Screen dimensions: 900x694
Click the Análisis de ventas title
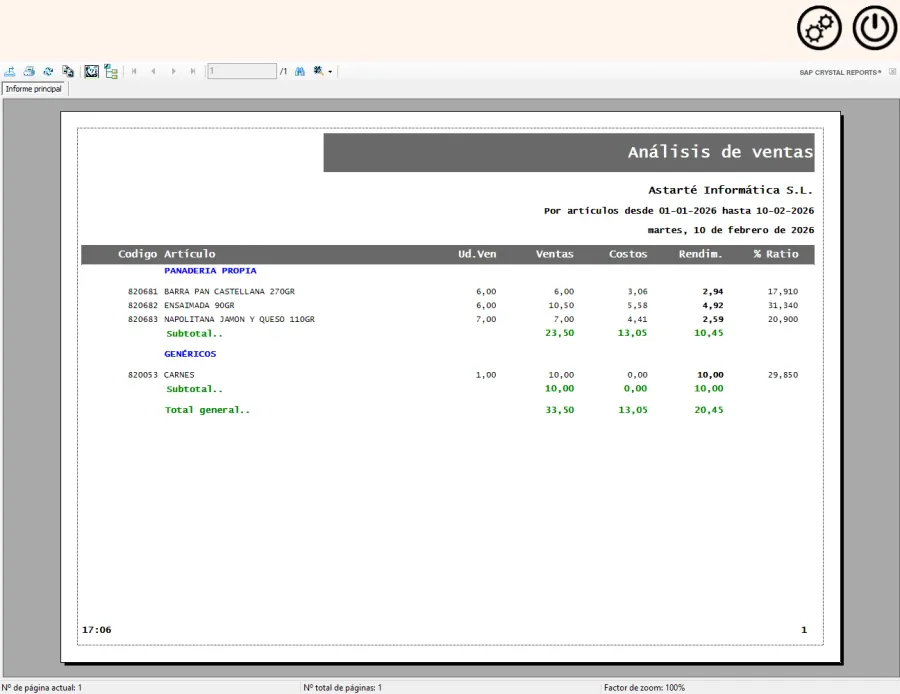[x=720, y=152]
